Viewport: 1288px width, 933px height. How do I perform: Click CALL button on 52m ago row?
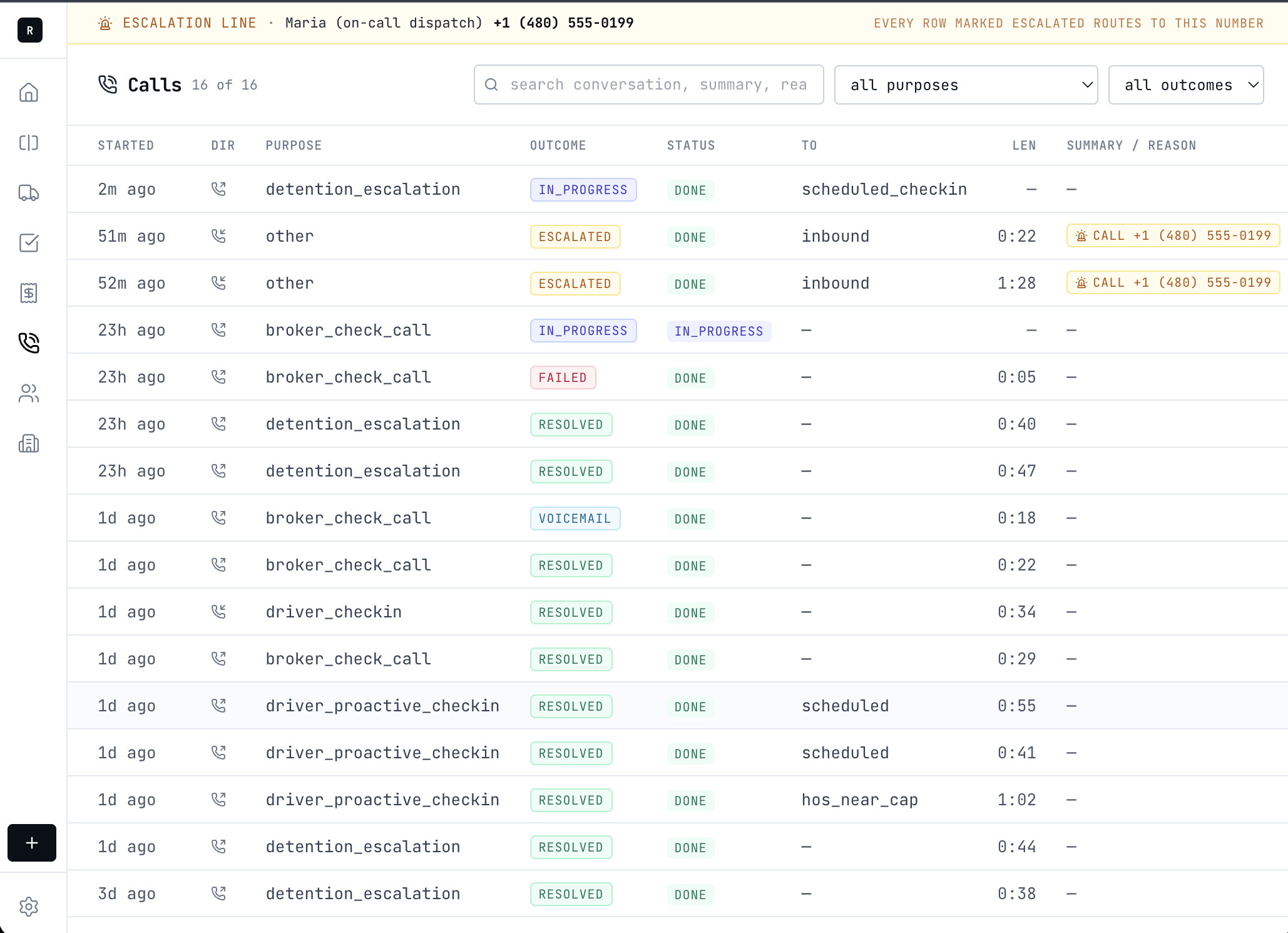tap(1173, 283)
